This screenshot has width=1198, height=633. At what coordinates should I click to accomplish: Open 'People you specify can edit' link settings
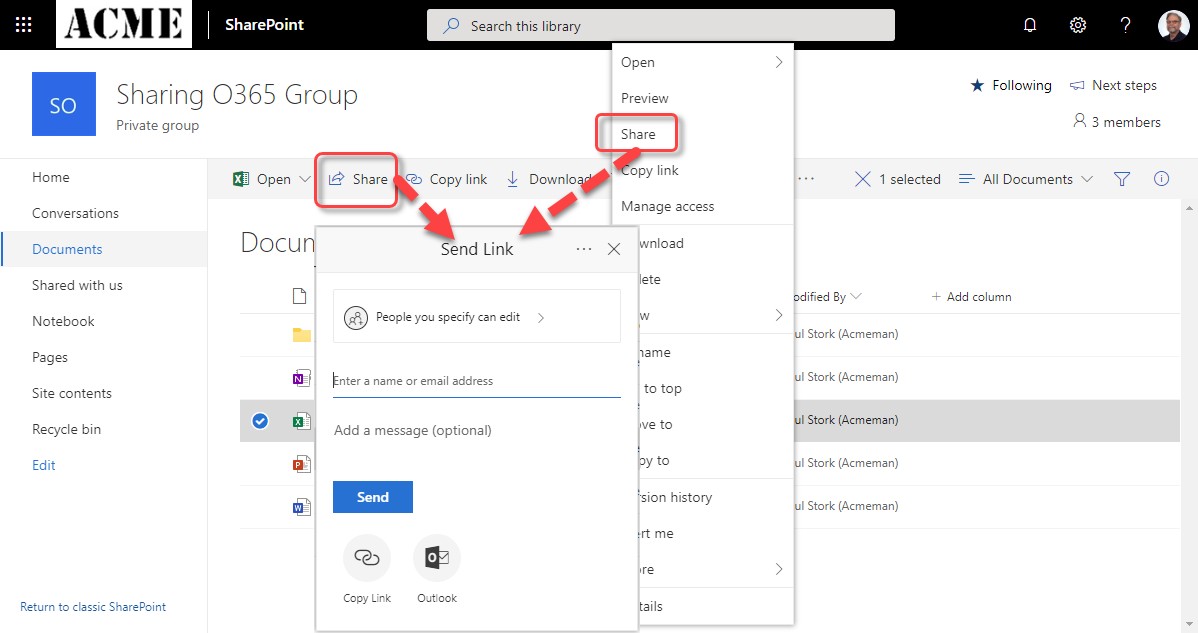coord(477,317)
